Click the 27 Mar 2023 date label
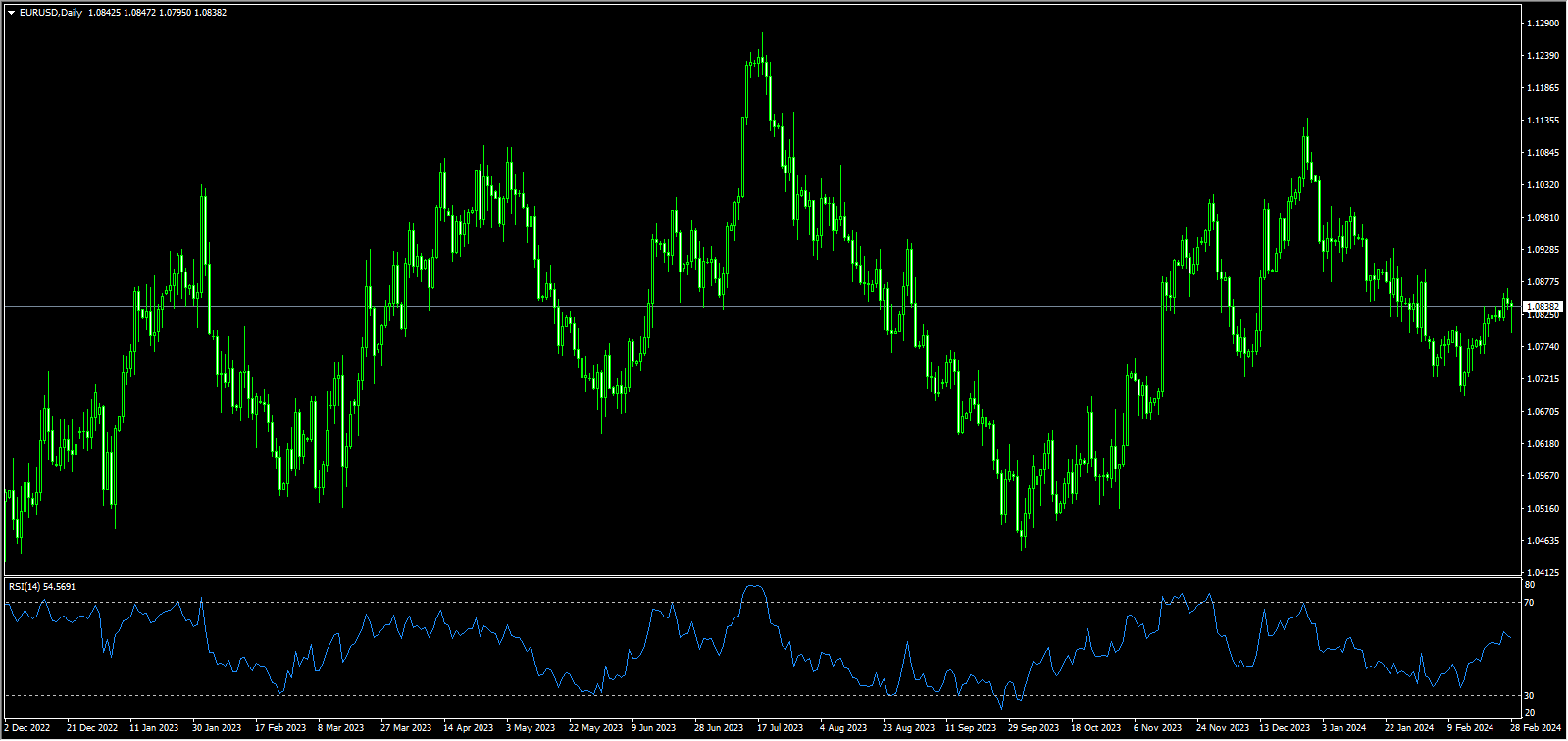The width and height of the screenshot is (1568, 741). click(x=406, y=728)
